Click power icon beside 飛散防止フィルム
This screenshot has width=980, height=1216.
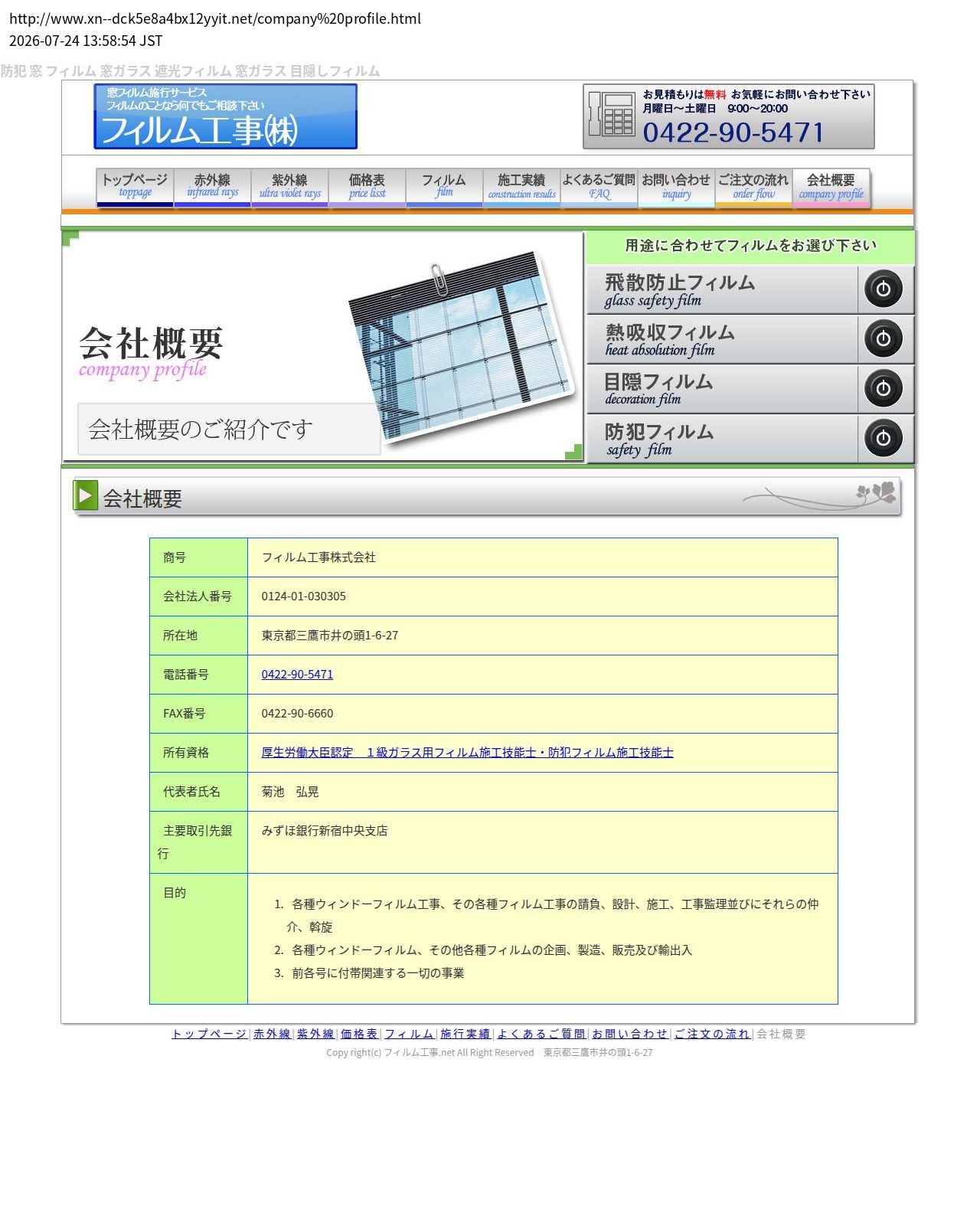883,289
